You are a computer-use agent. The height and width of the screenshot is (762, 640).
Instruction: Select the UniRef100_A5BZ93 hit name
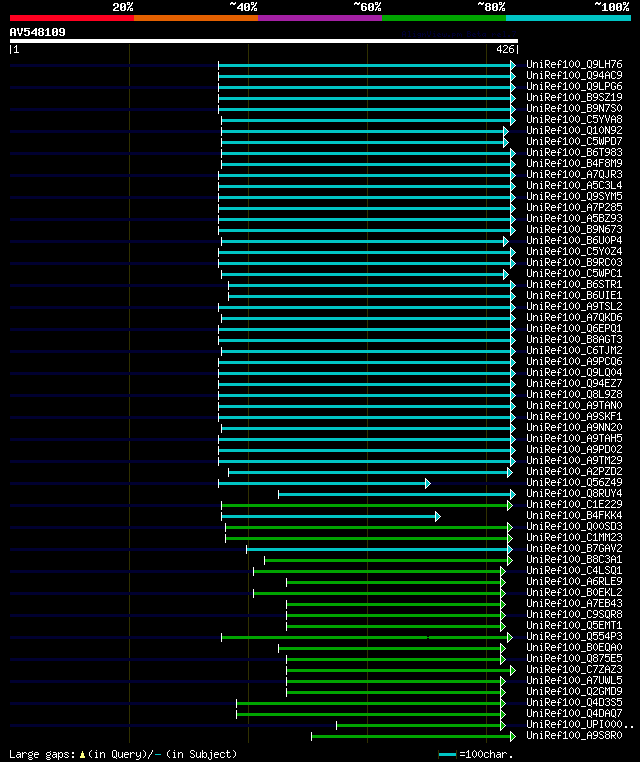(574, 218)
